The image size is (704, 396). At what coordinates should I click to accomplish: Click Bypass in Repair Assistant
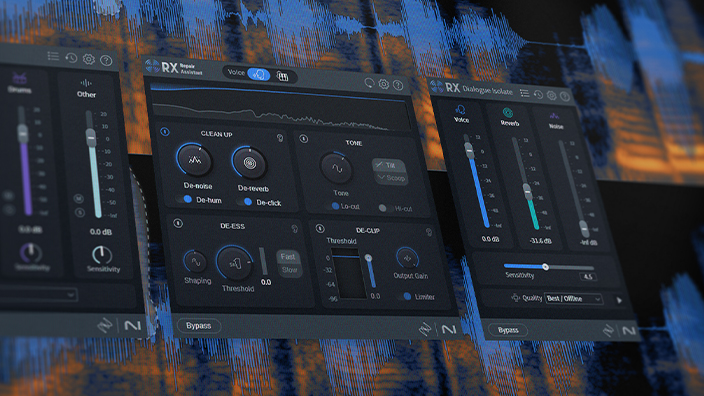pos(198,326)
